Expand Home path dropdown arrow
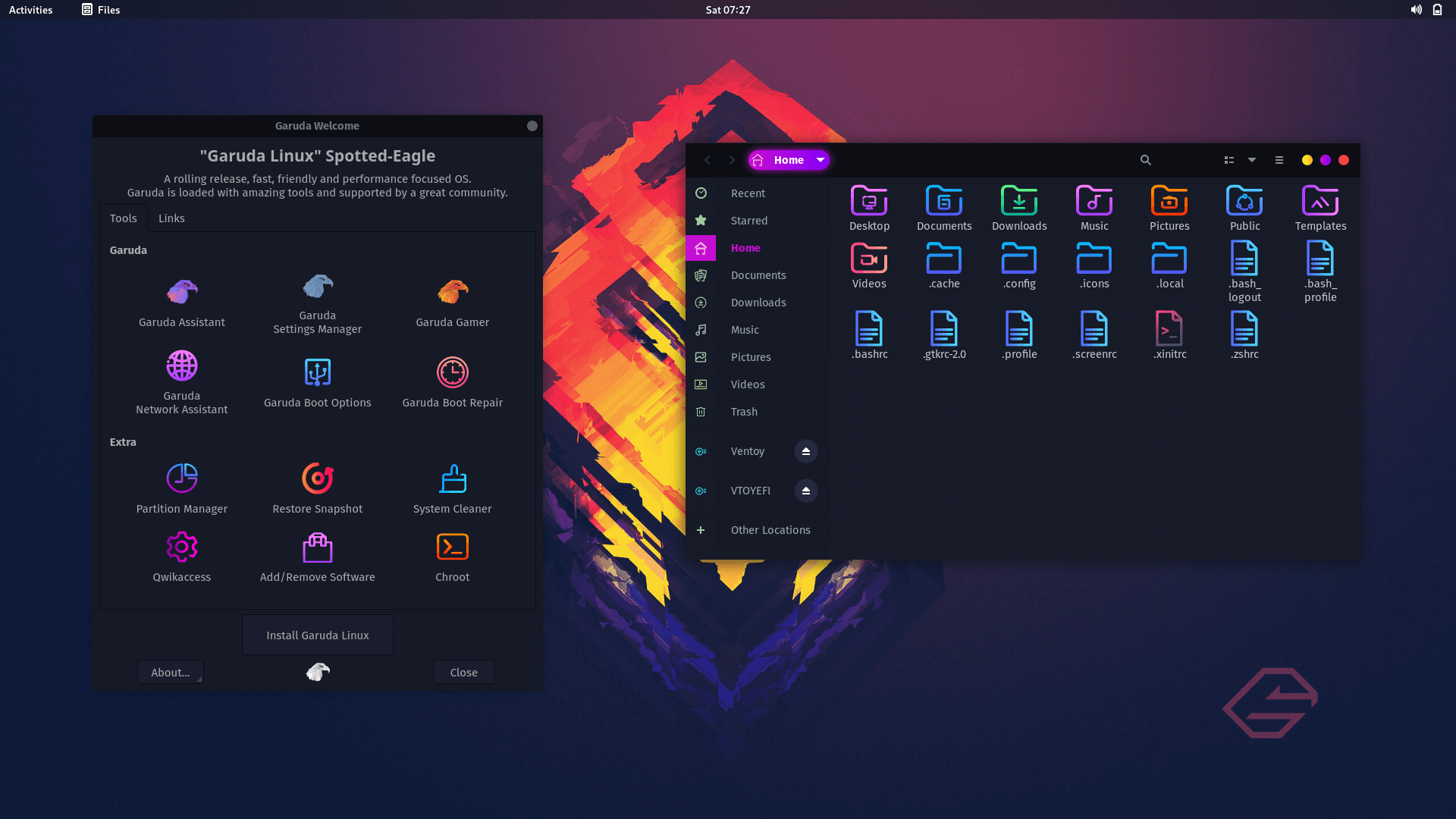Image resolution: width=1456 pixels, height=819 pixels. (821, 160)
